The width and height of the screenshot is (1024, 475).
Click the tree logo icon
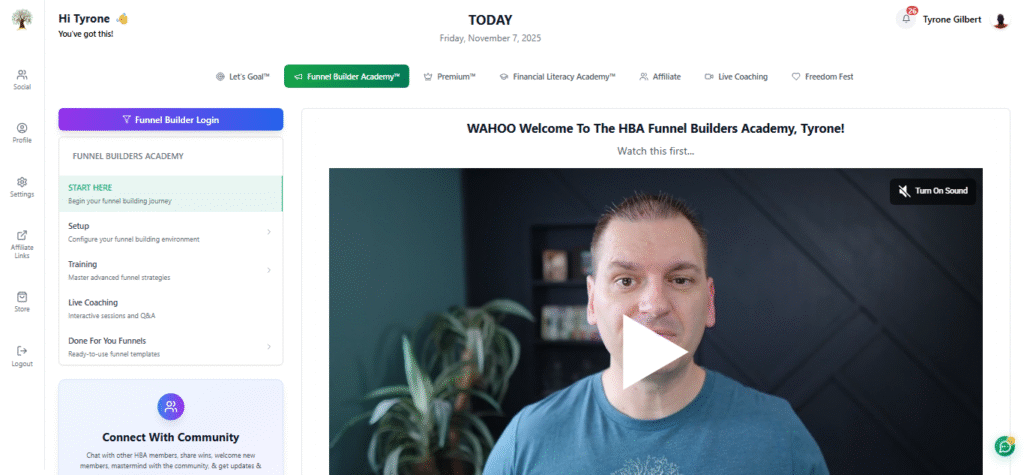(x=22, y=19)
